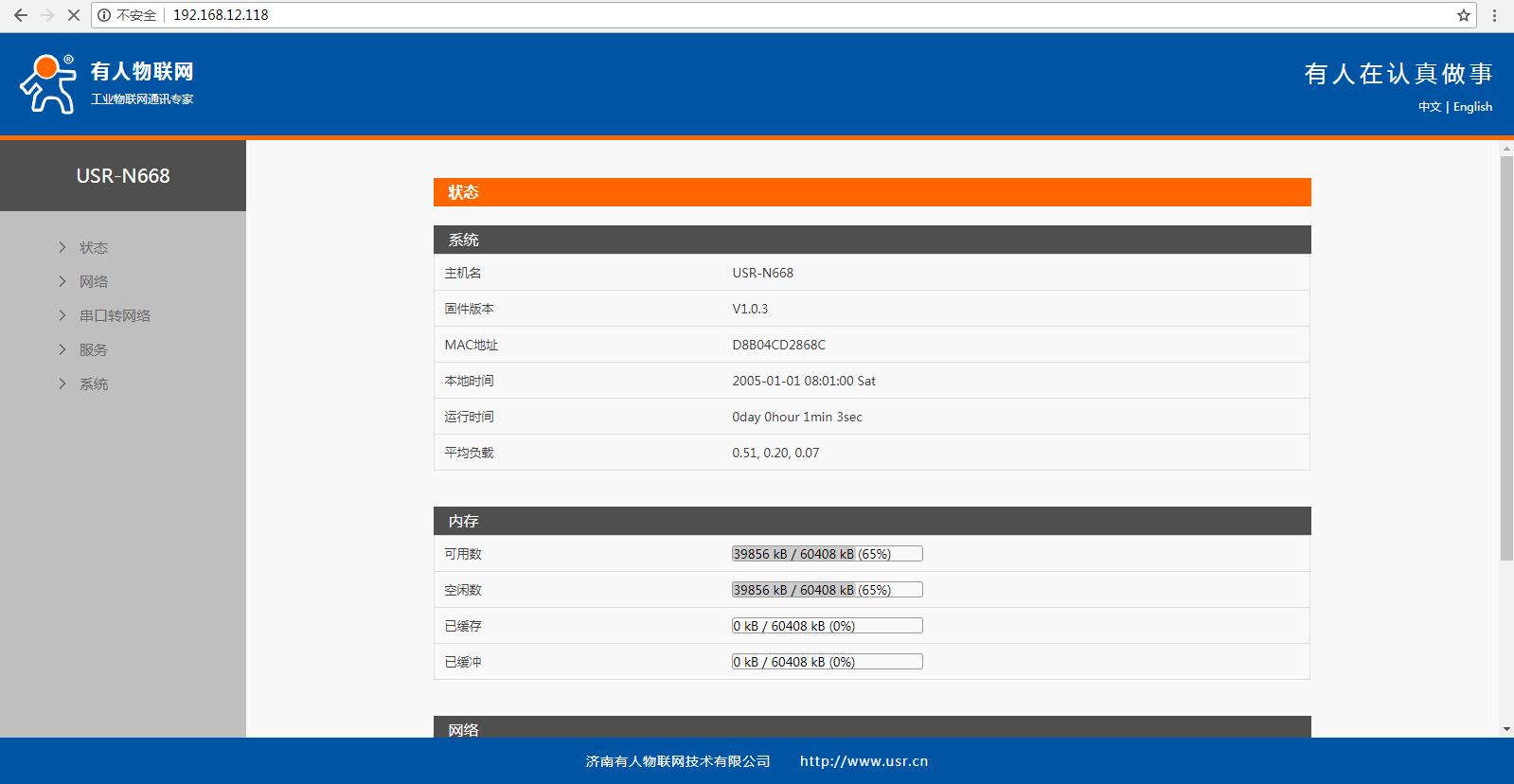Click the 已缓存 memory progress bar
This screenshot has height=784, width=1514.
[827, 626]
